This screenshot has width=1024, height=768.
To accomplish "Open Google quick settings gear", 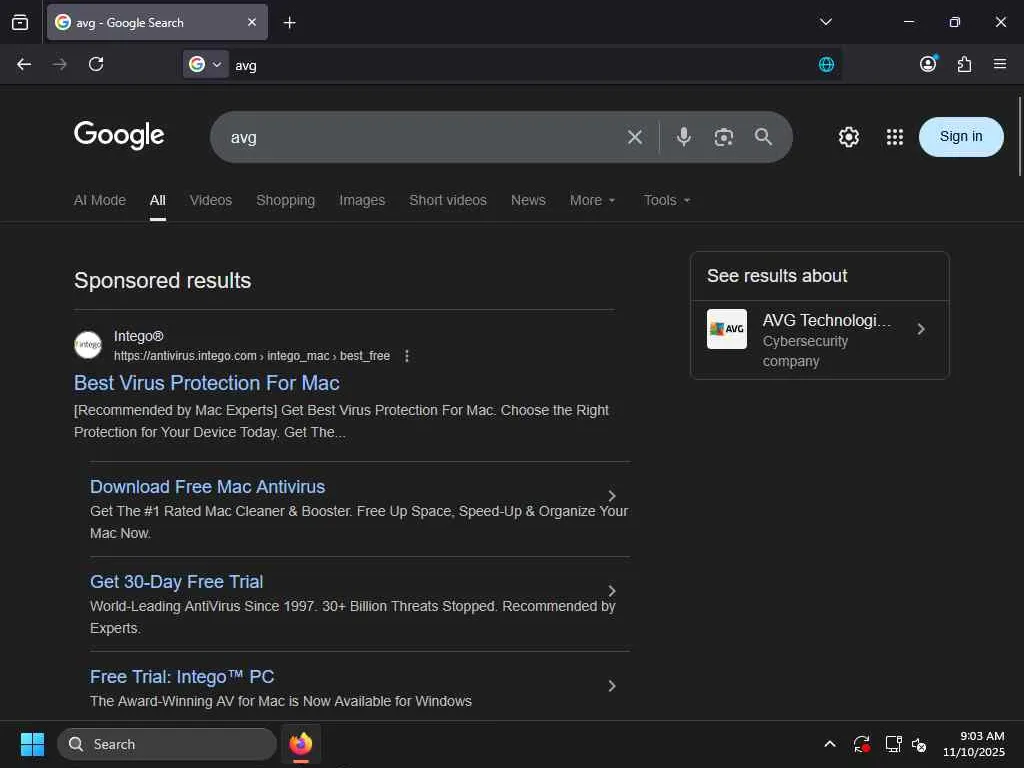I will (848, 137).
